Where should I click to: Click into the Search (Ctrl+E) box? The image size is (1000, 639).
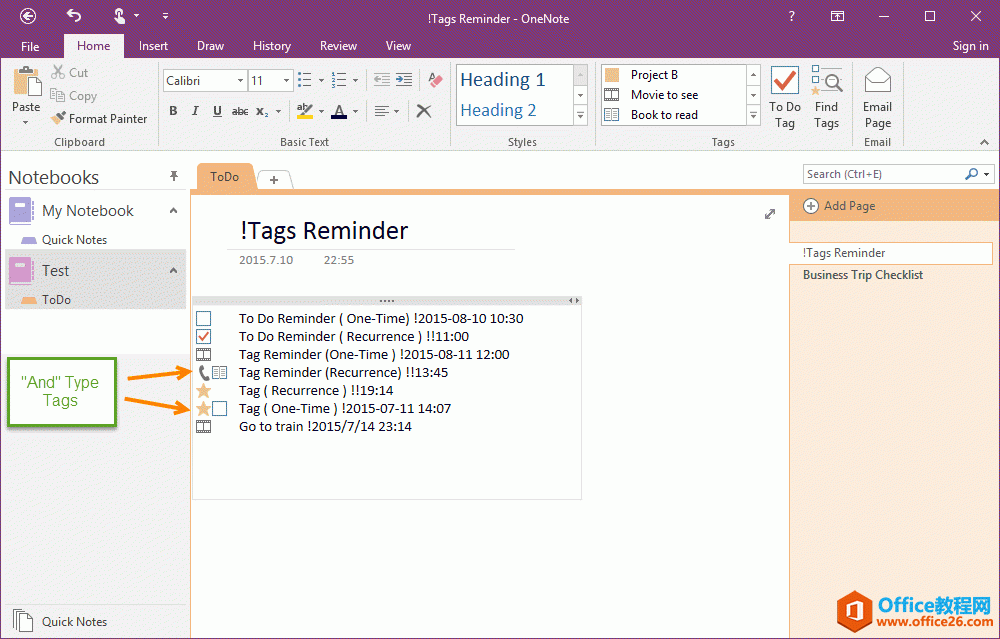(x=882, y=174)
